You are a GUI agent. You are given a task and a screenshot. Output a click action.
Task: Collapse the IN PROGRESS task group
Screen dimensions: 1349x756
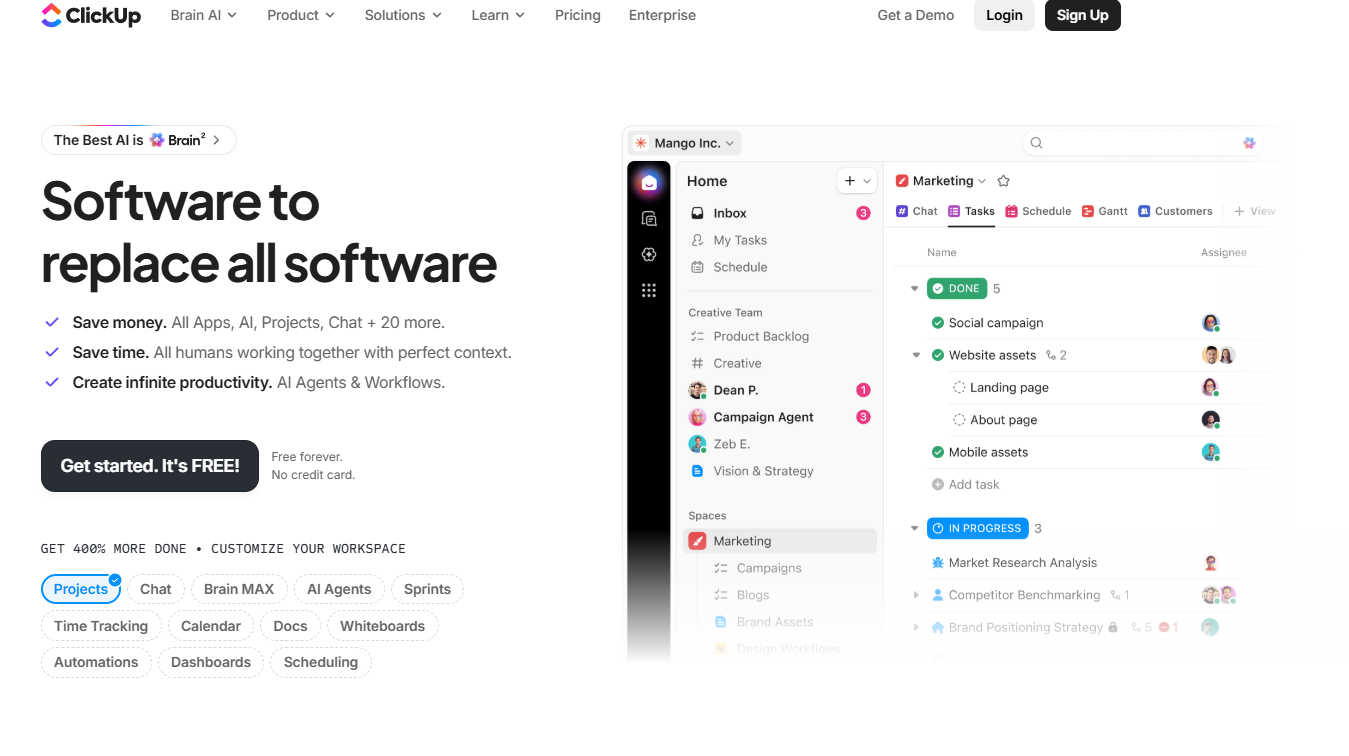click(914, 528)
